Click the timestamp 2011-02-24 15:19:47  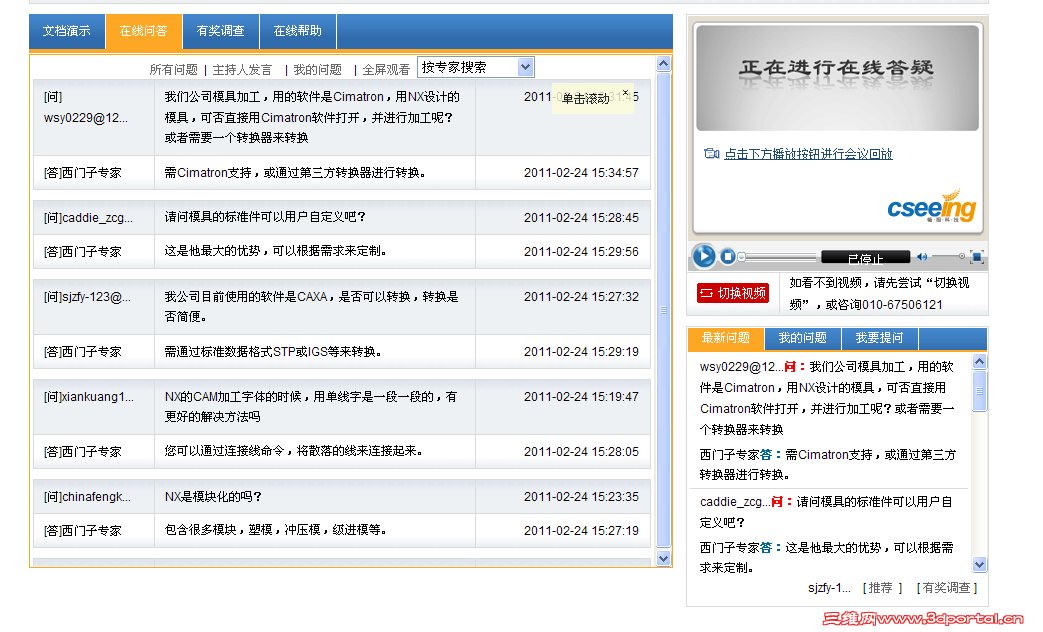click(581, 396)
